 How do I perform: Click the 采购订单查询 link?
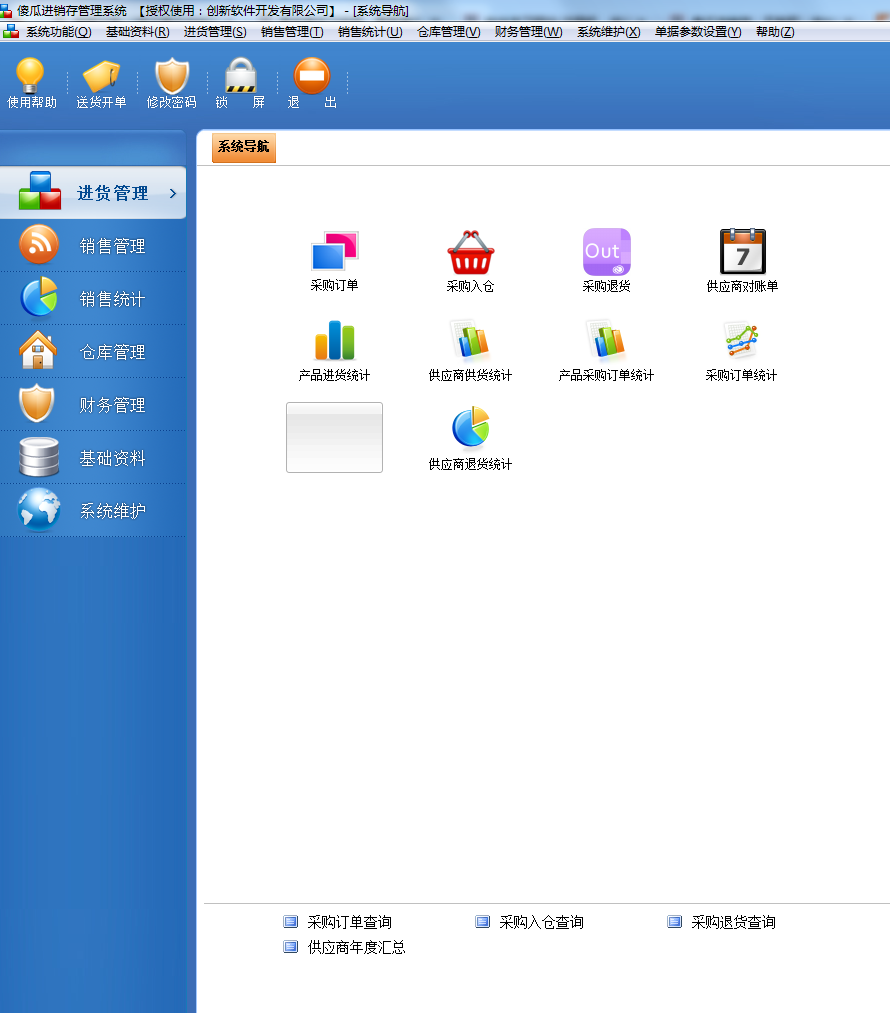coord(349,922)
